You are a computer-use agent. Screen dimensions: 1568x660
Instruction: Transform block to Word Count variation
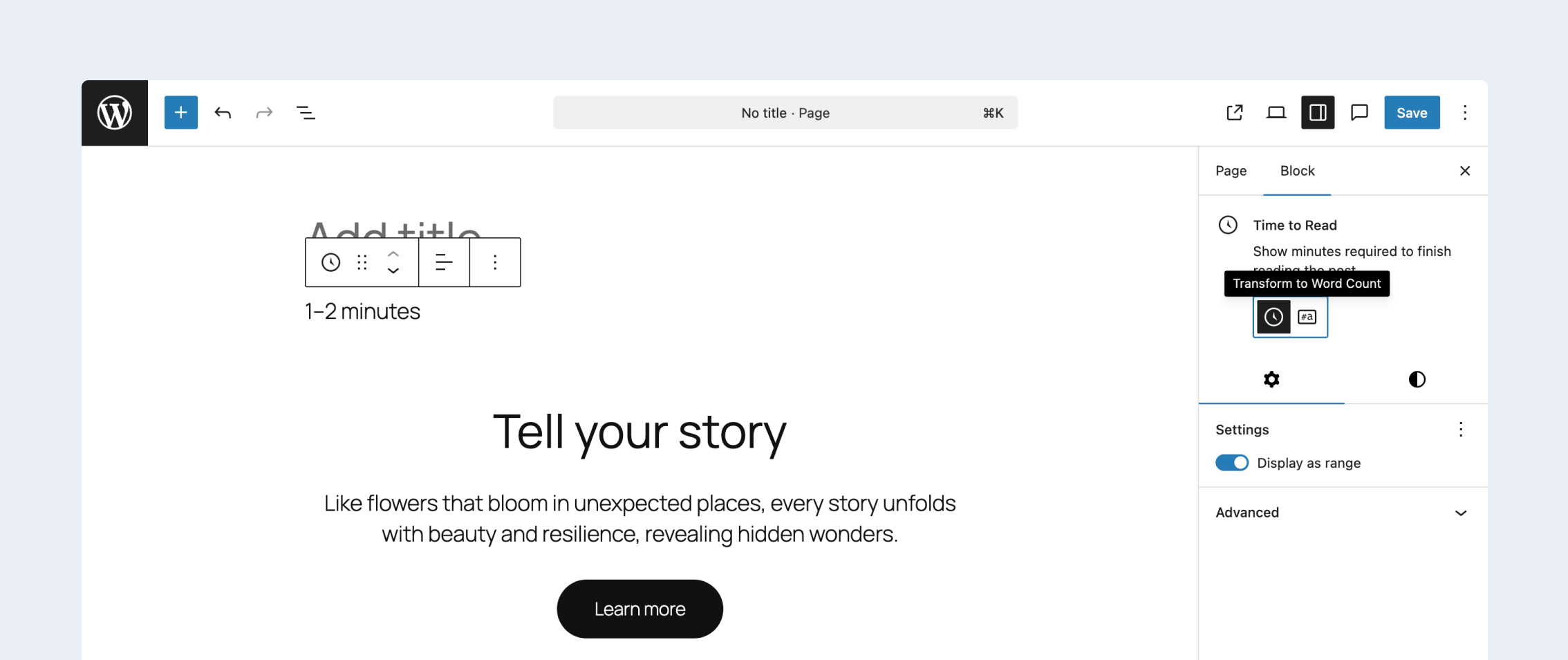1307,317
